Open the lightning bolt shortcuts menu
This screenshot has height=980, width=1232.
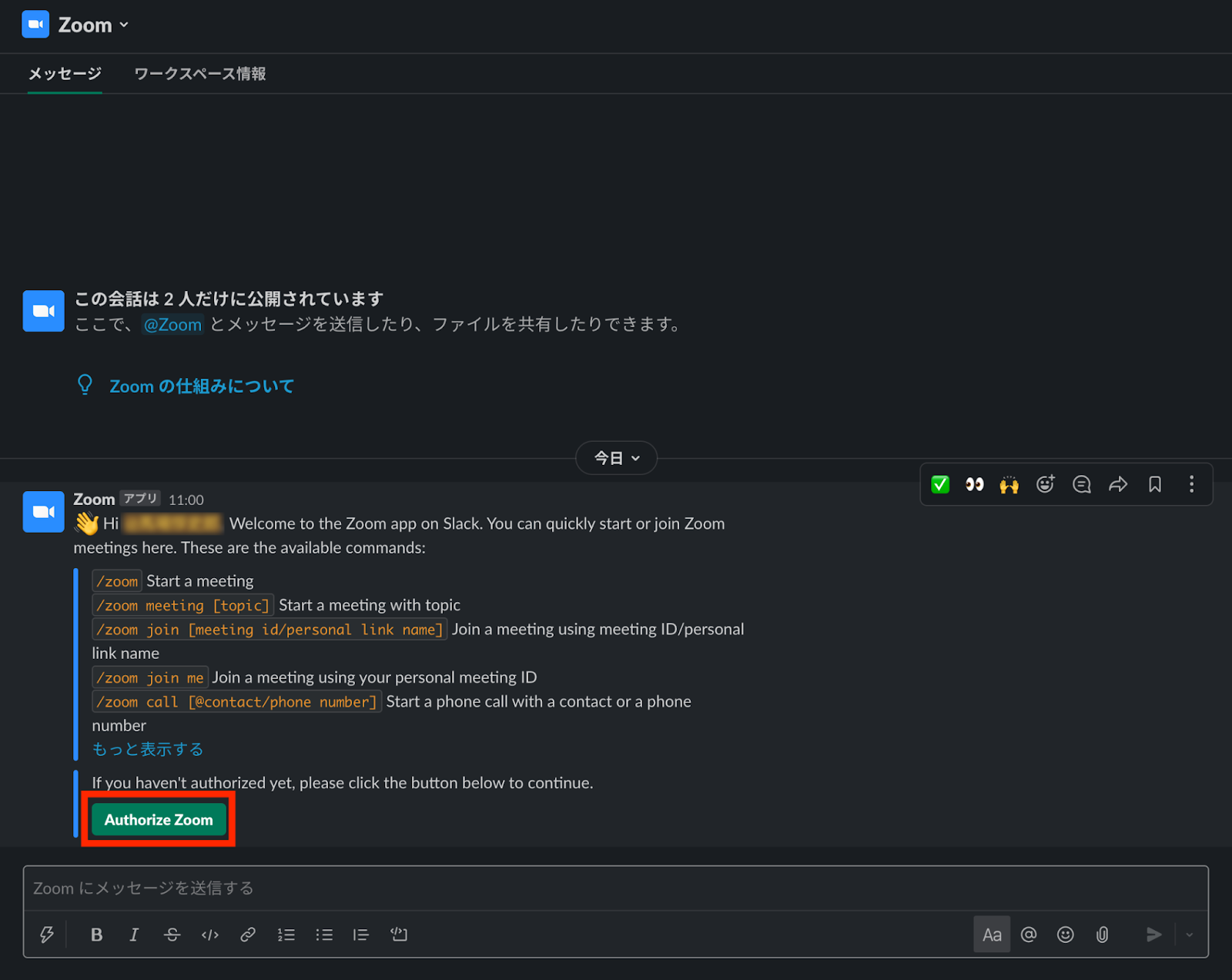click(47, 935)
